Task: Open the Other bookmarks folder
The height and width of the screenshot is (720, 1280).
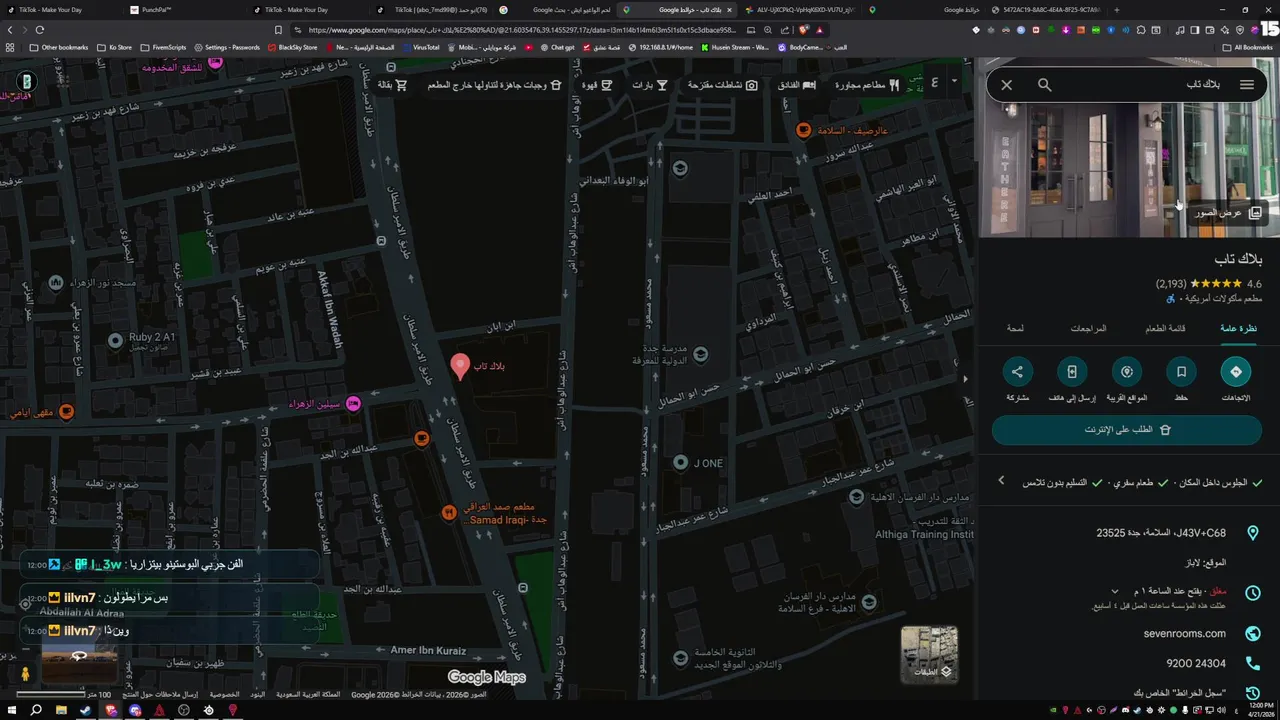Action: pos(59,47)
